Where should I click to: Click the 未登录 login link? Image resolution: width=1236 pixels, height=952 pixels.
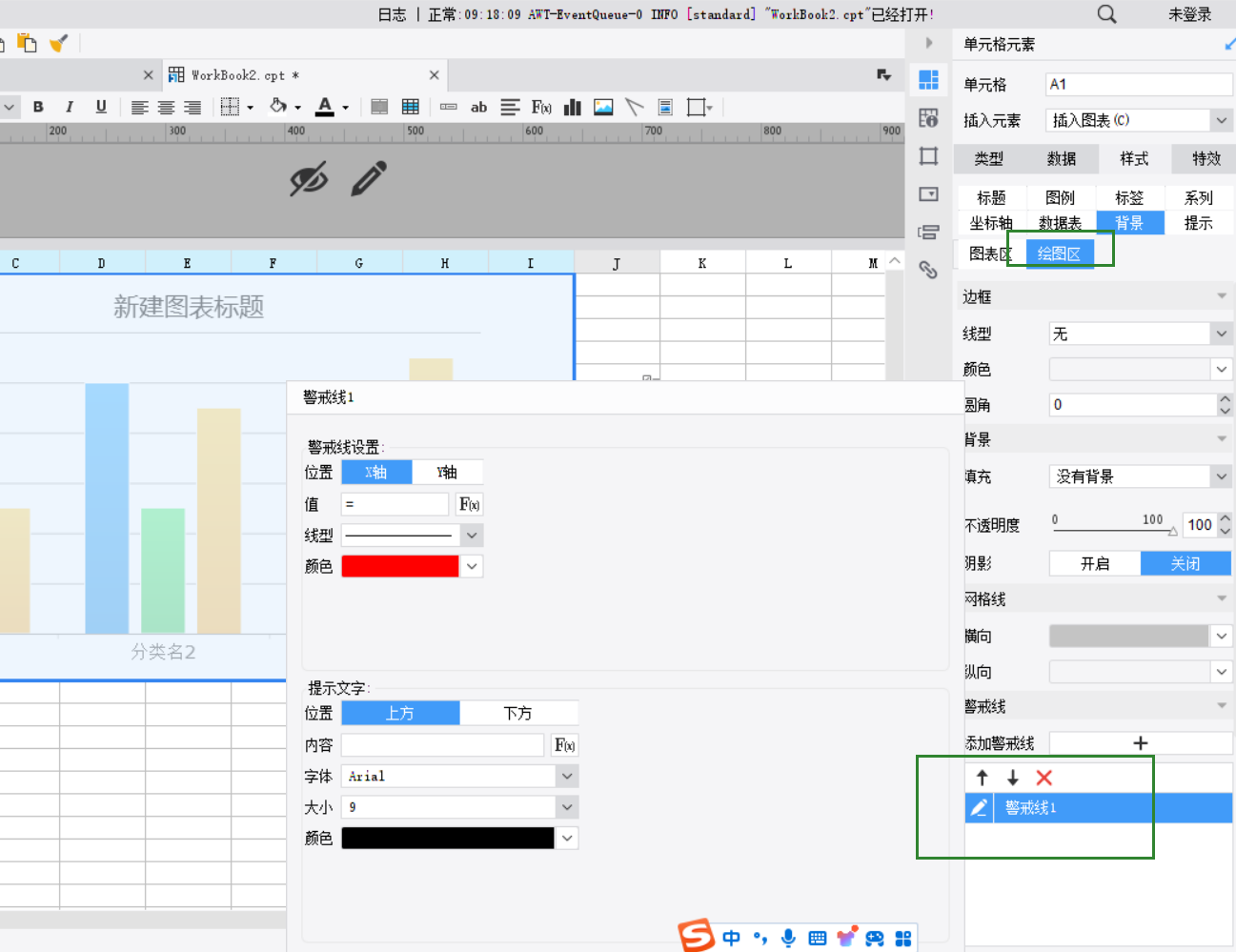pyautogui.click(x=1190, y=14)
